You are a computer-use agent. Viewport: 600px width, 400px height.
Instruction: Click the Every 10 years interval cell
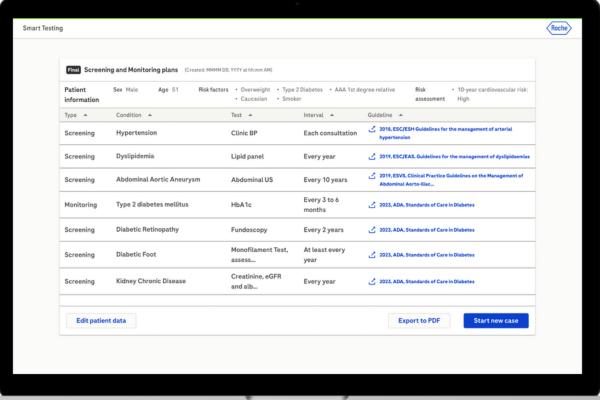click(x=325, y=180)
